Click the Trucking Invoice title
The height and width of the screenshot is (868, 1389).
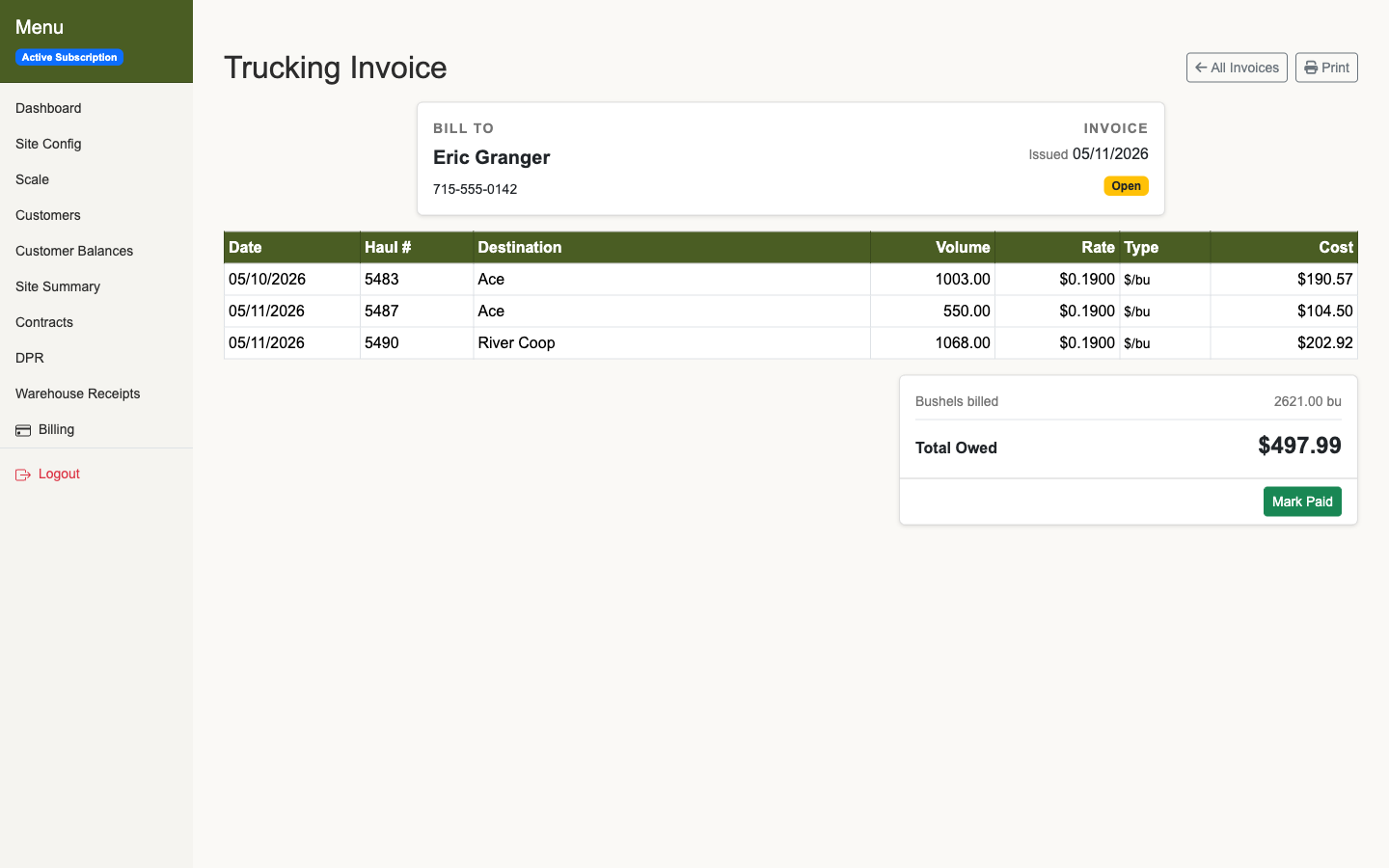coord(336,68)
